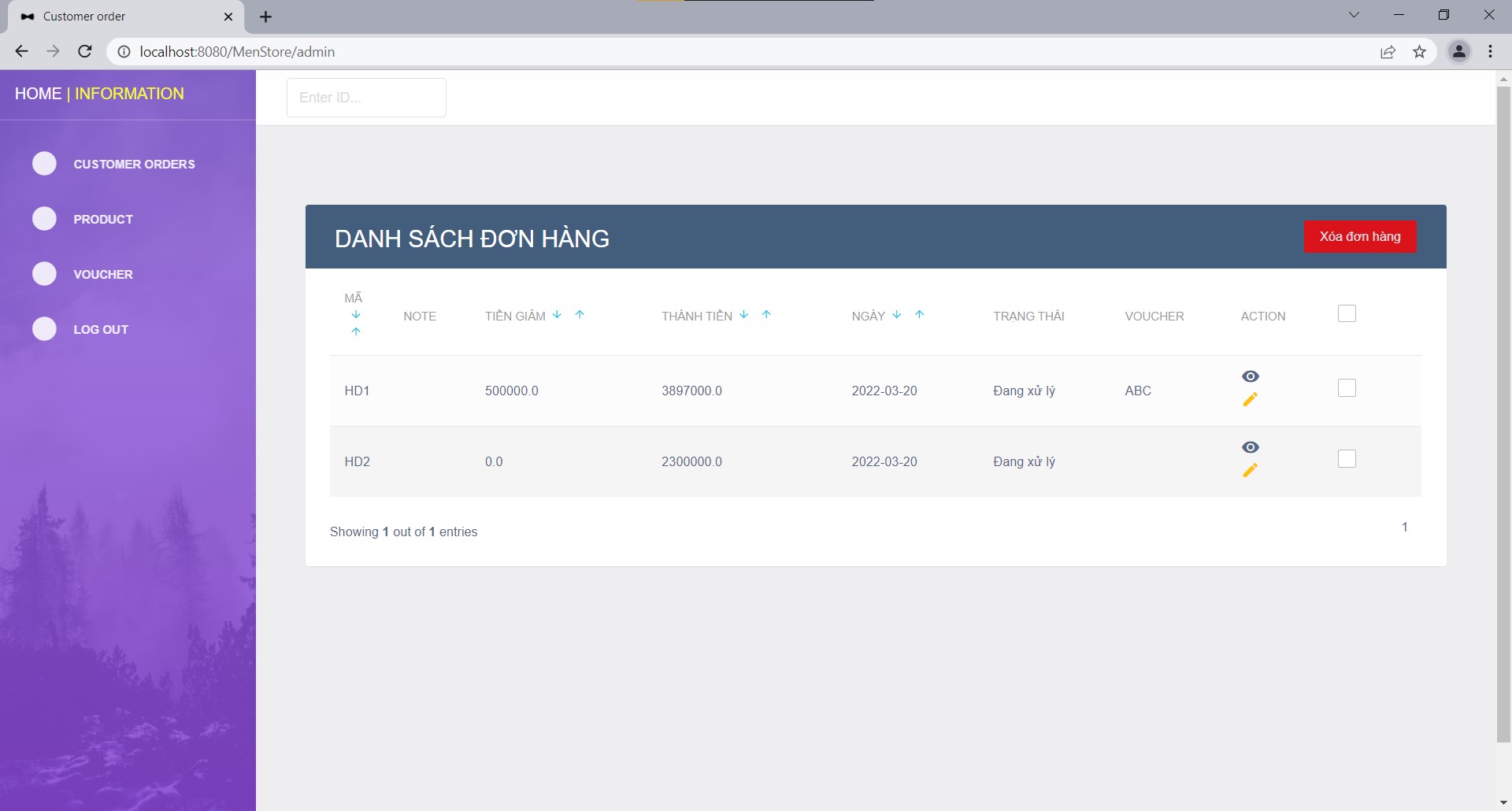1512x811 pixels.
Task: Check the select-all checkbox in table header
Action: click(x=1346, y=313)
